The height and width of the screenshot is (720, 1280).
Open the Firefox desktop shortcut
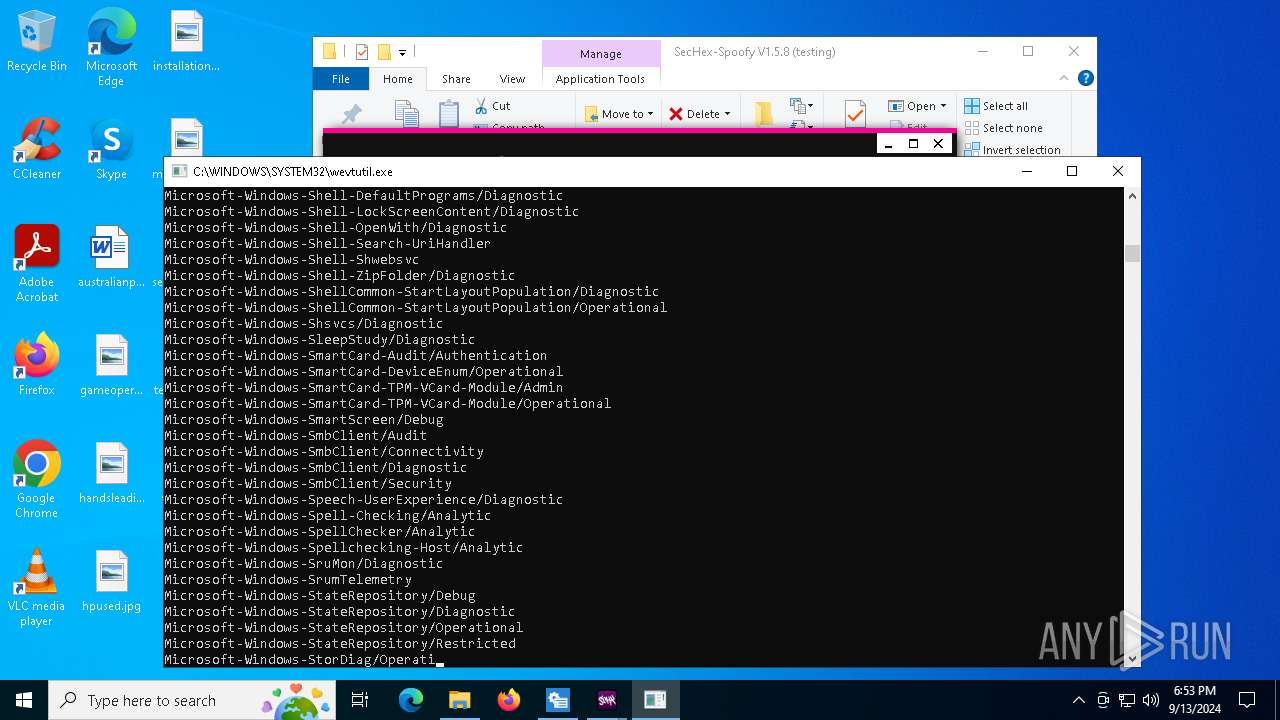pyautogui.click(x=37, y=365)
